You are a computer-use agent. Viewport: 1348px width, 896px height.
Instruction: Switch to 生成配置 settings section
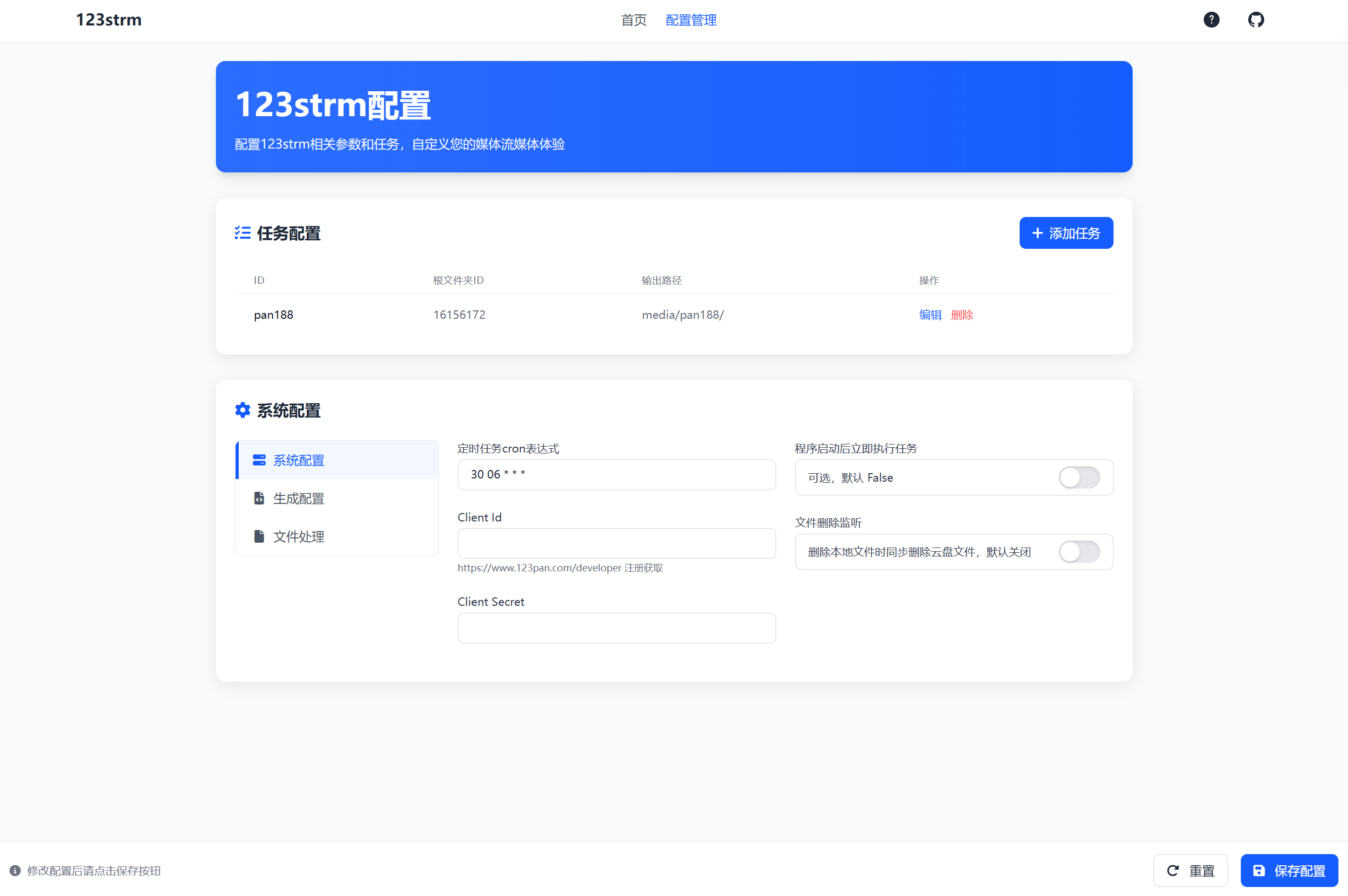298,498
